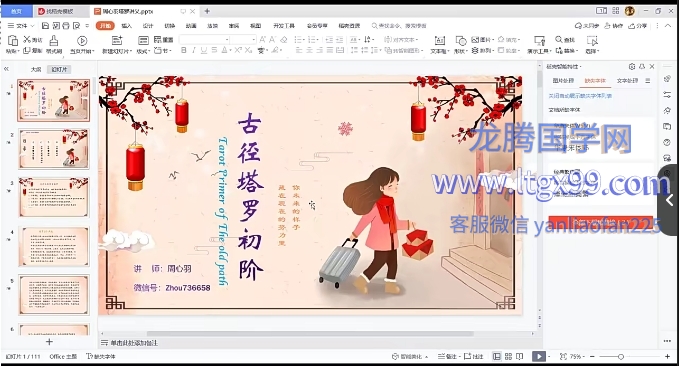Click the Find magnifier icon
Image resolution: width=679 pixels, height=366 pixels.
pos(559,39)
